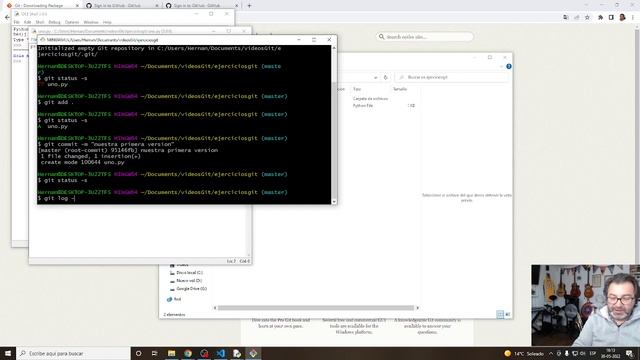This screenshot has height=360, width=640.
Task: Open Task View on the taskbar
Action: tap(155, 353)
